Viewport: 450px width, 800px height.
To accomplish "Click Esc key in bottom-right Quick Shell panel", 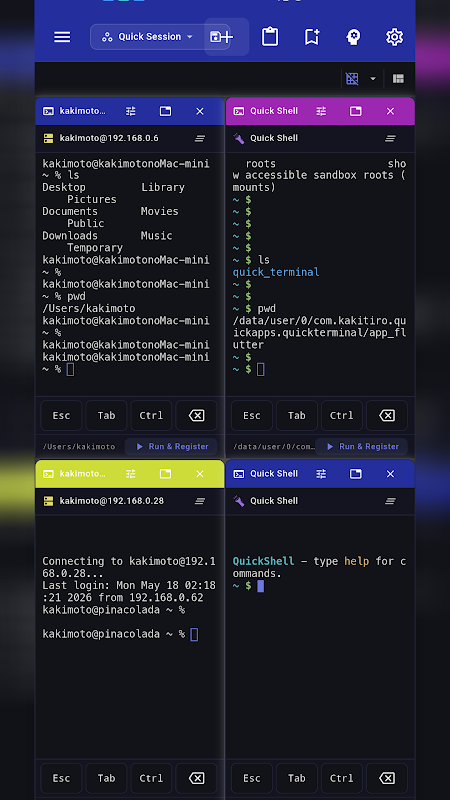I will click(252, 778).
